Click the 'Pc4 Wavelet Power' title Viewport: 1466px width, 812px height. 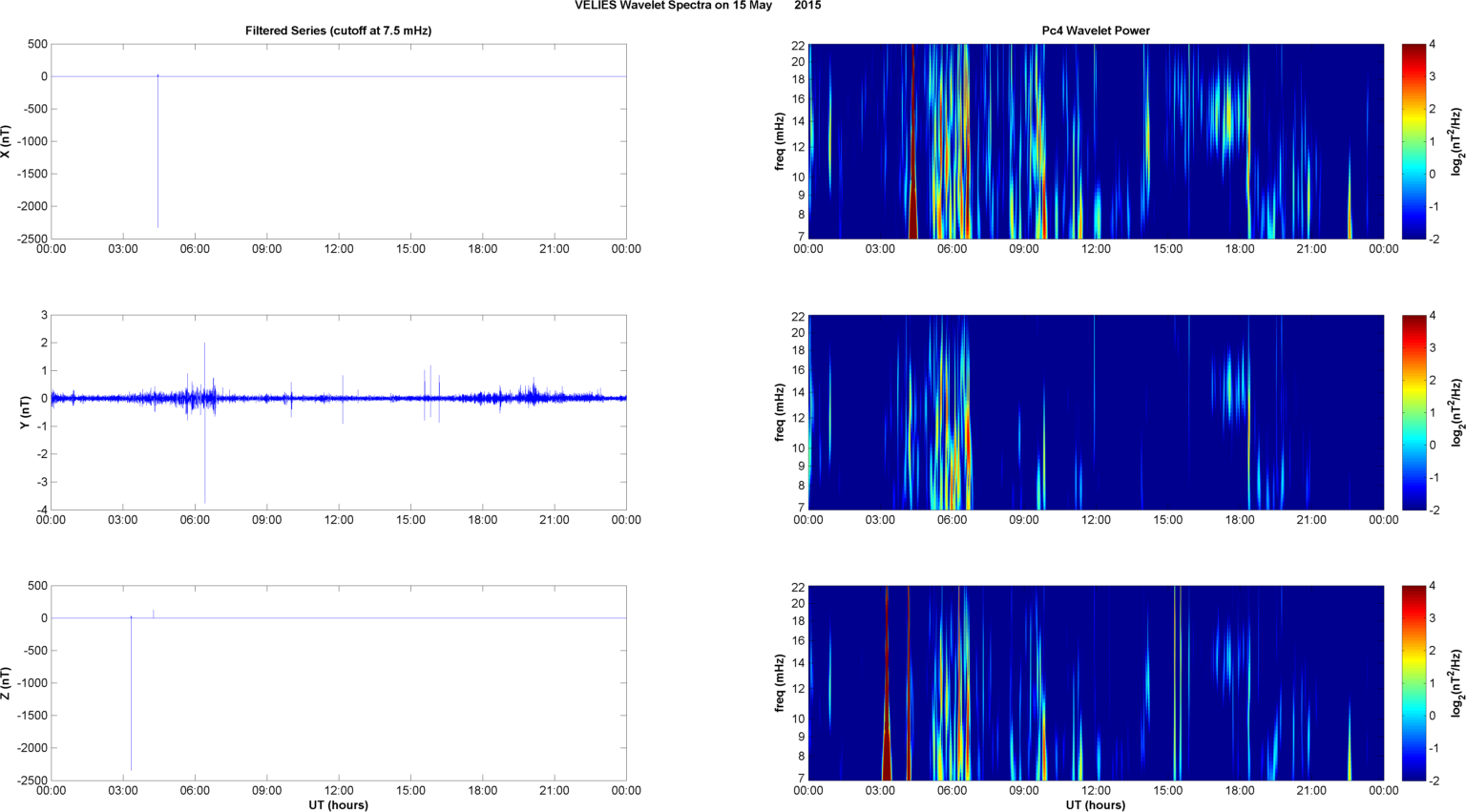tap(1096, 31)
